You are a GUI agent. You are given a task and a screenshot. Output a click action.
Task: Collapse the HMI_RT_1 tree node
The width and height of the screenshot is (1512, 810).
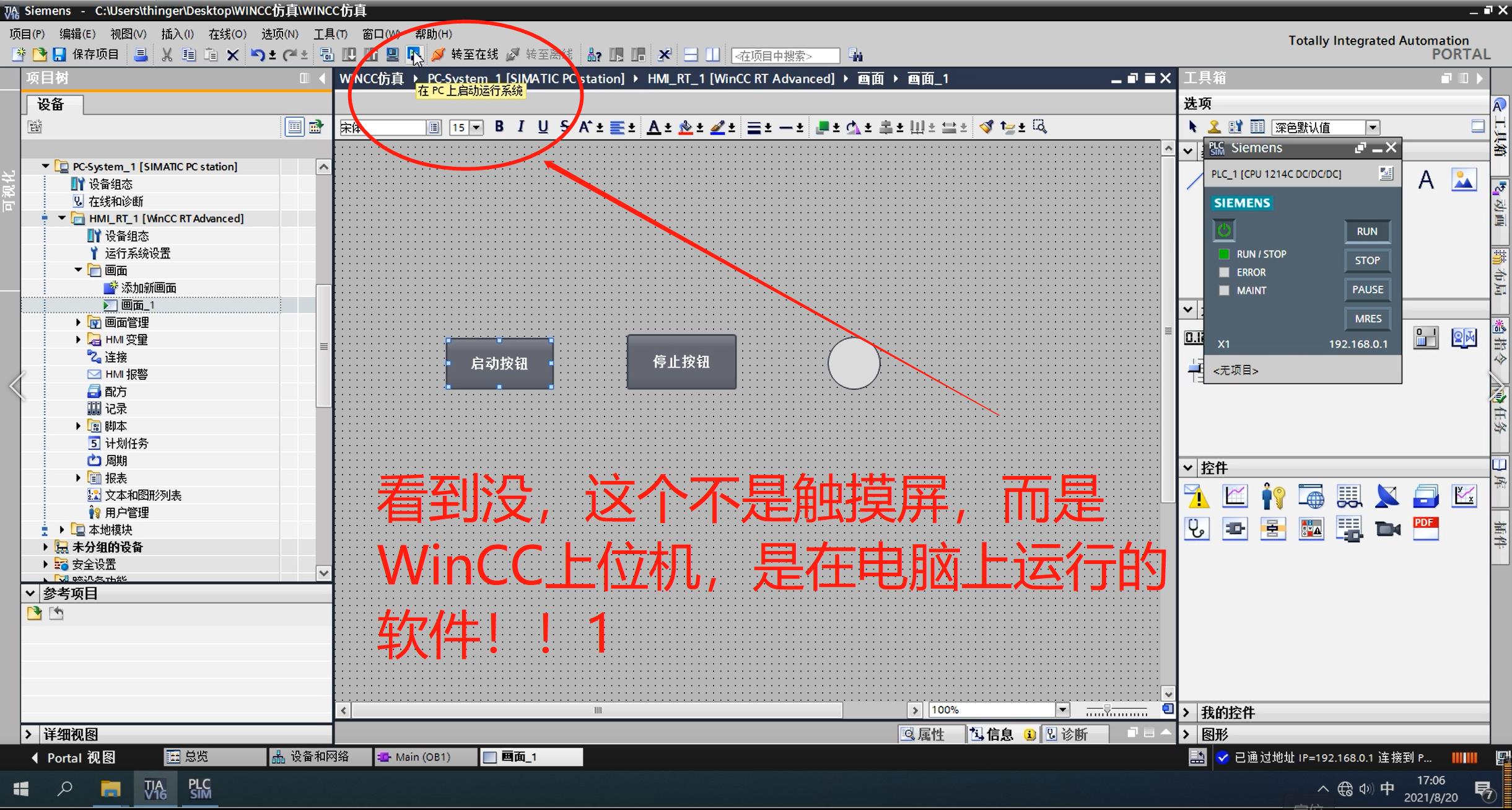pos(62,218)
